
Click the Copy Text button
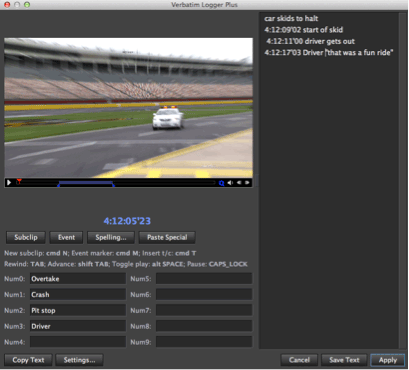pyautogui.click(x=28, y=360)
